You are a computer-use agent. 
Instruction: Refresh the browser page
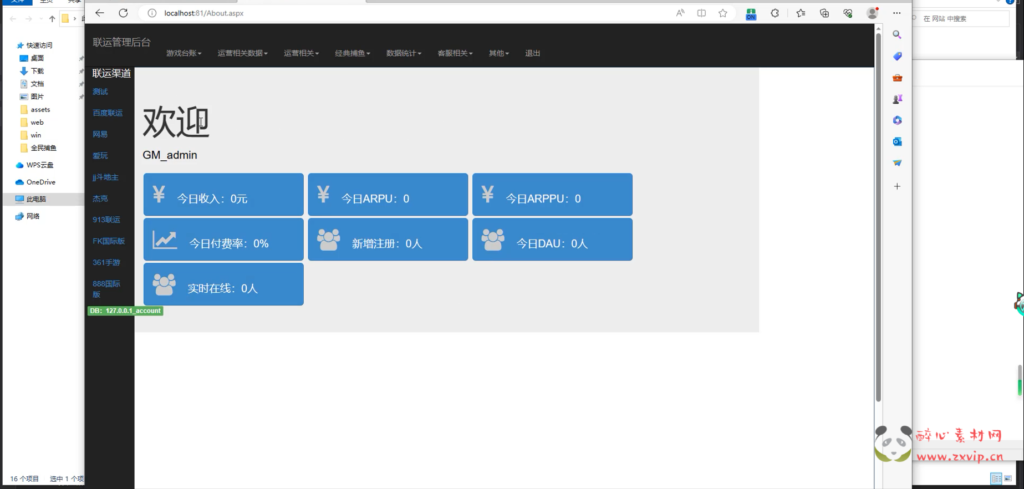pyautogui.click(x=123, y=13)
